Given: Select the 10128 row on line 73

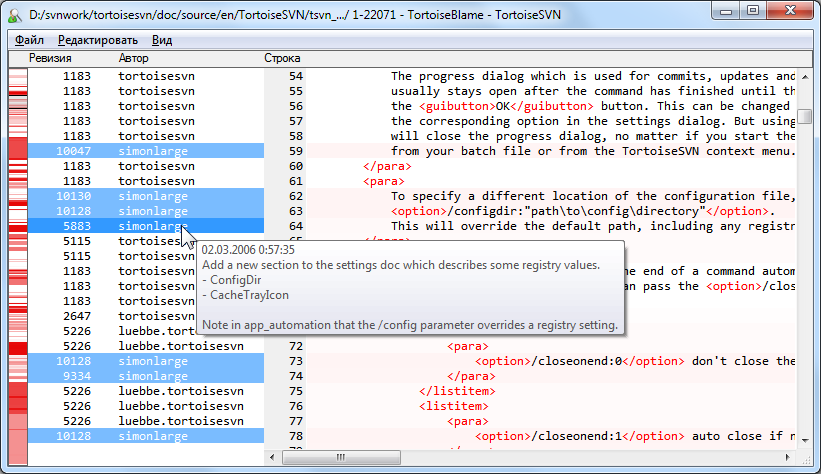Looking at the screenshot, I should pyautogui.click(x=146, y=361).
